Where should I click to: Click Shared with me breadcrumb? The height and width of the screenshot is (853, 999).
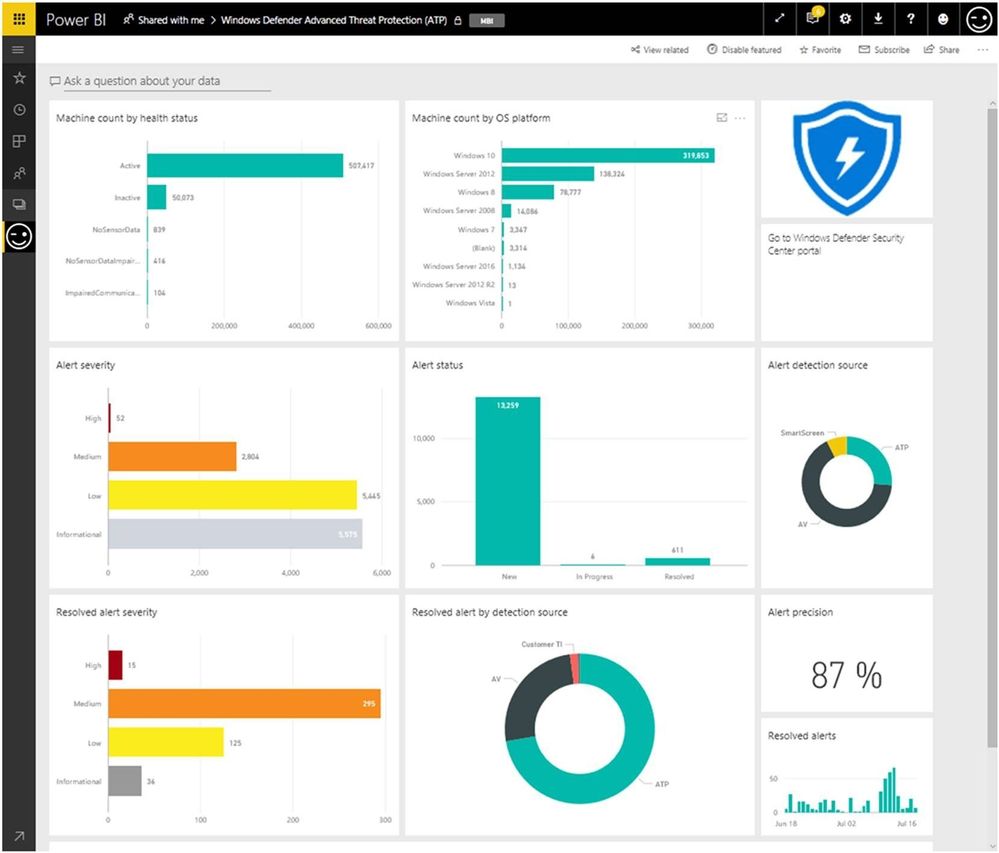point(164,20)
